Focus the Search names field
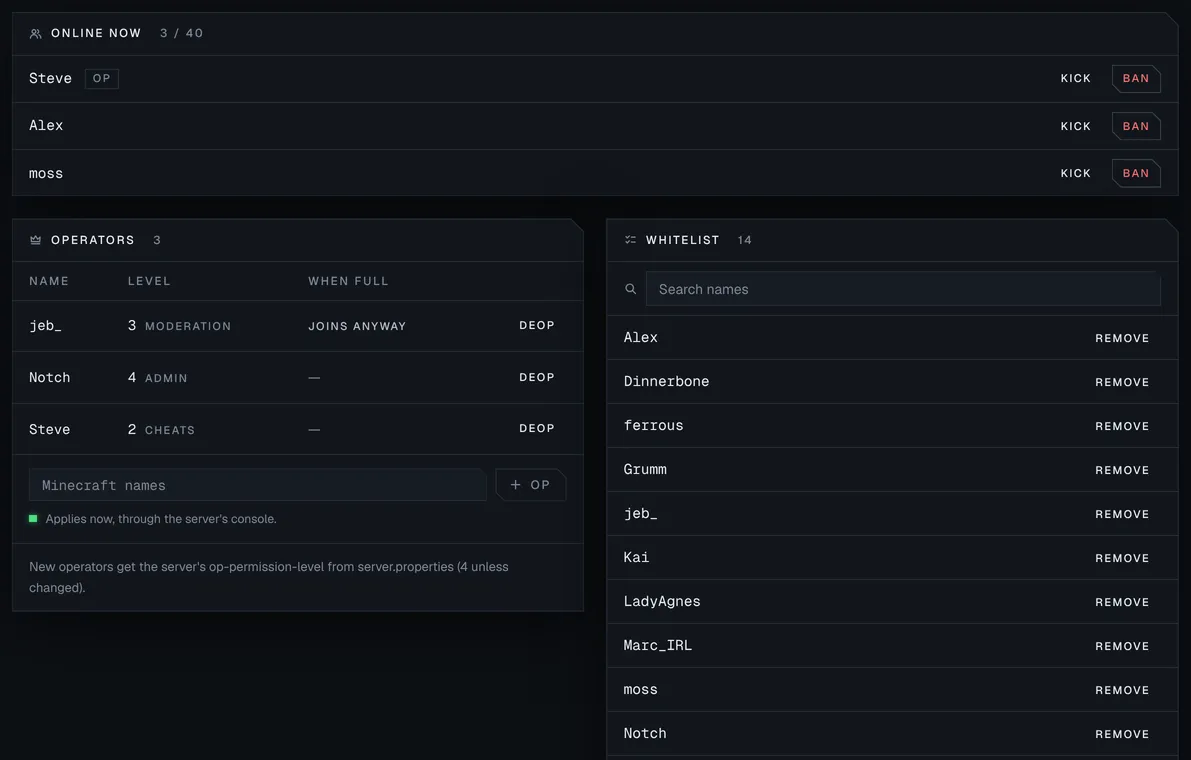Viewport: 1191px width, 760px height. click(903, 289)
